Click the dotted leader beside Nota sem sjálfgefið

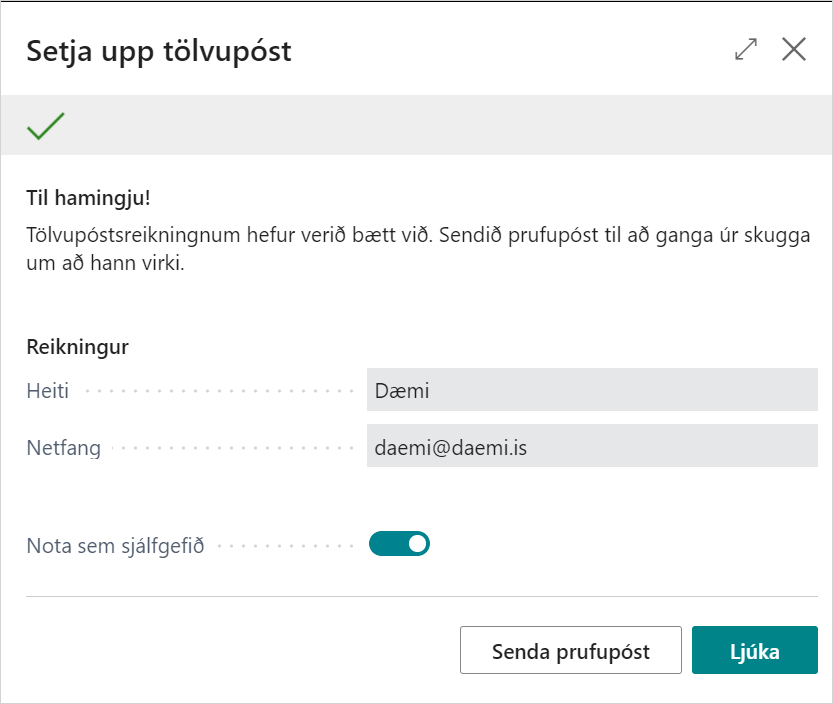(x=285, y=547)
